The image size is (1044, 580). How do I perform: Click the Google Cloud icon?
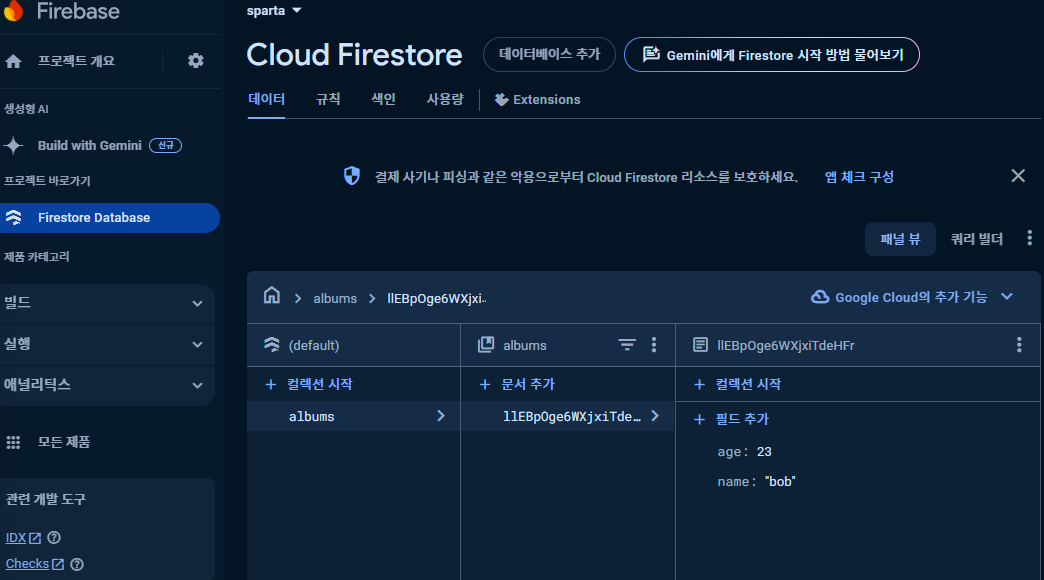pos(820,297)
